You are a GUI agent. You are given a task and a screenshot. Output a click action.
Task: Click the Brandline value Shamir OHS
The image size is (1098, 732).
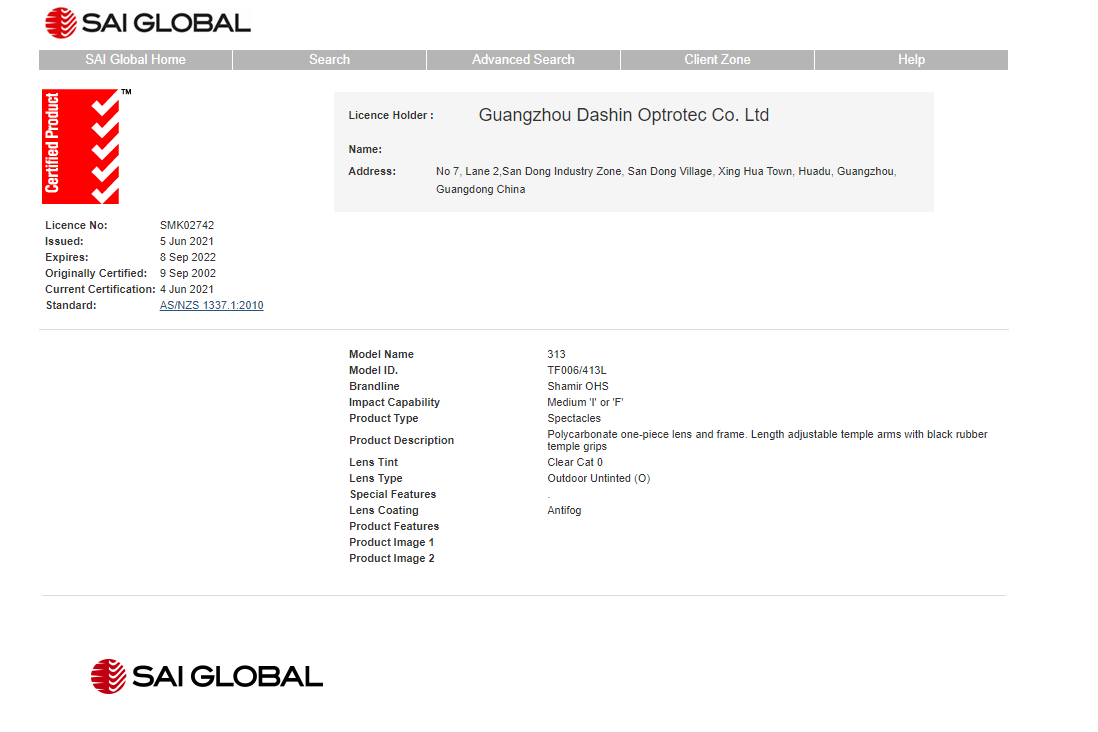578,387
